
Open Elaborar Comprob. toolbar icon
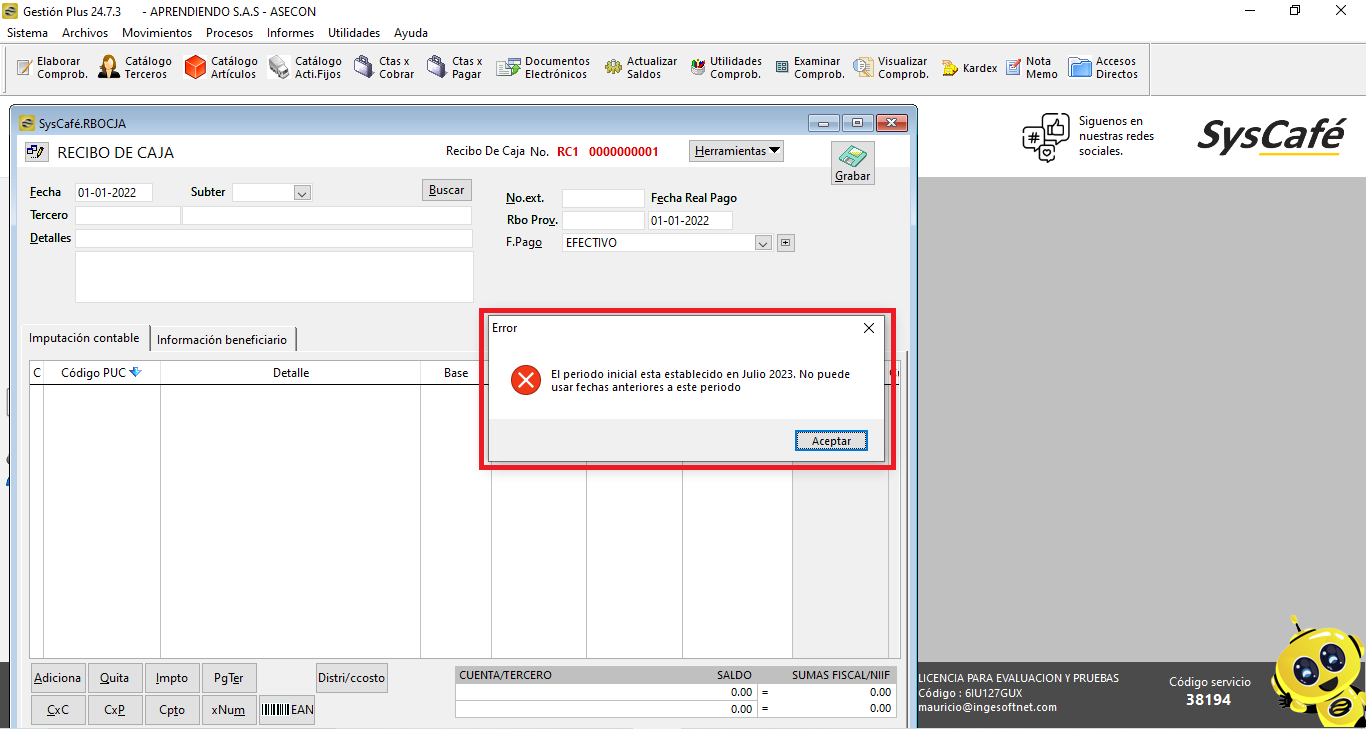coord(25,68)
